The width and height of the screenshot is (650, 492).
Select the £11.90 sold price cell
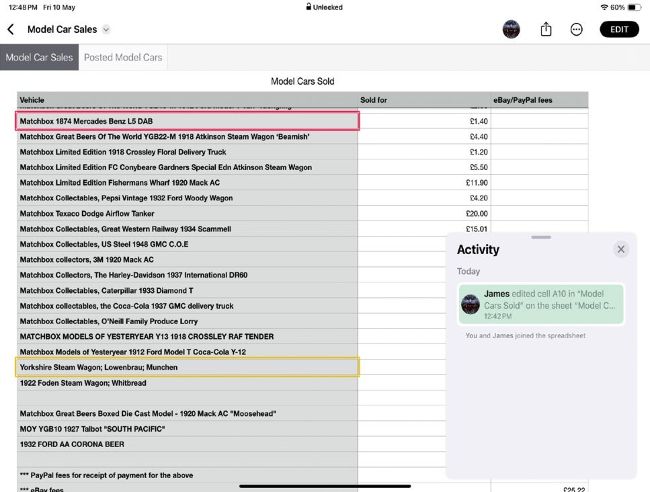[x=424, y=182]
